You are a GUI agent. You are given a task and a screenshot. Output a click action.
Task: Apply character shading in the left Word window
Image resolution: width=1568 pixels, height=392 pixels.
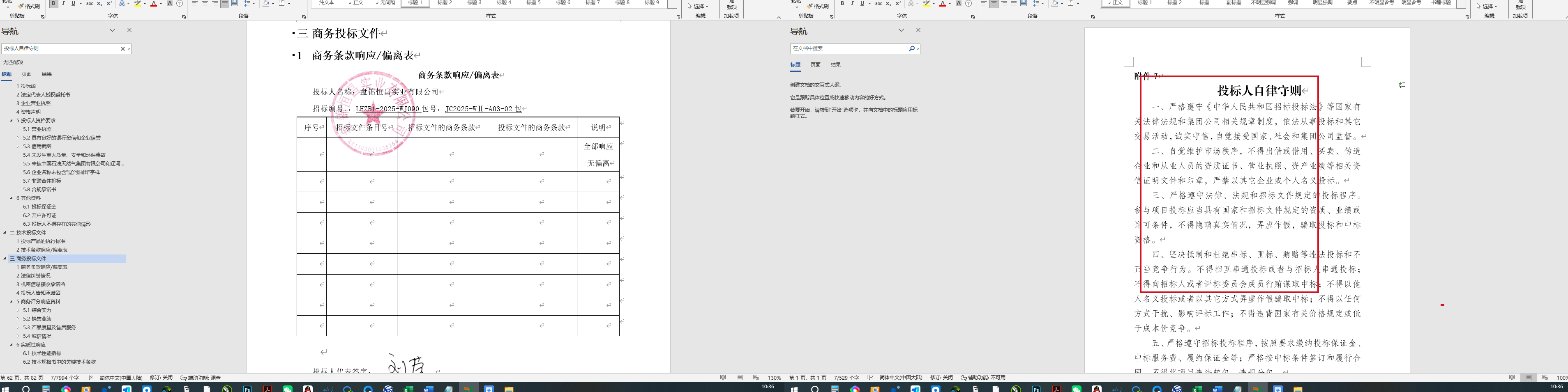170,4
